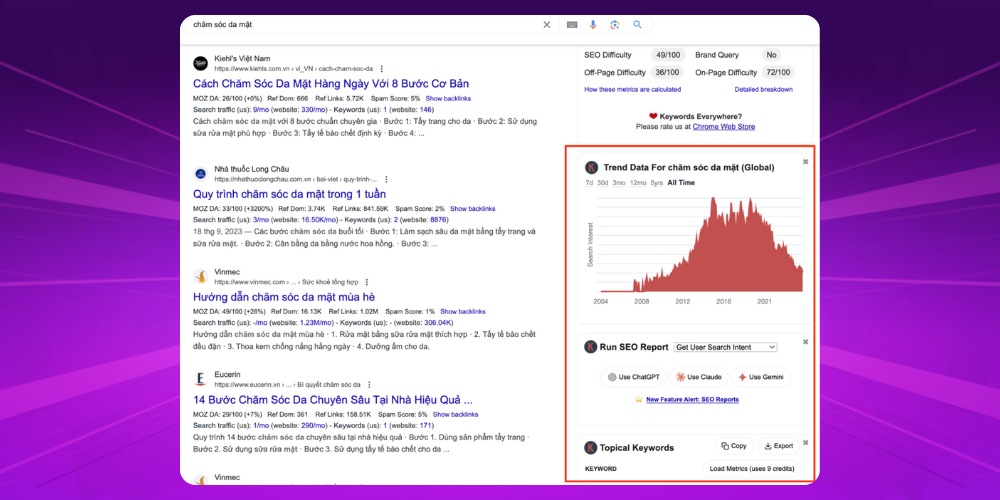1000x500 pixels.
Task: Click the 306.04K website keywords link
Action: [438, 323]
